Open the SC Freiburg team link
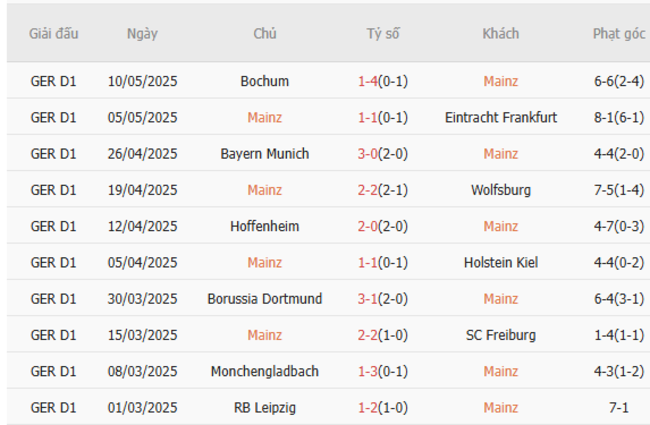This screenshot has width=650, height=425. point(500,335)
